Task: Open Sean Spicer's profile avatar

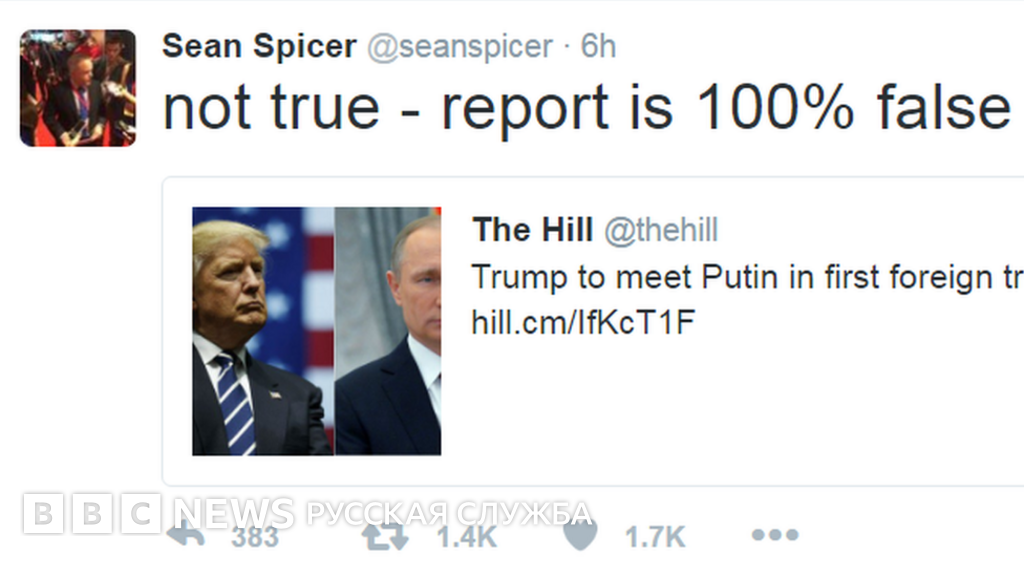Action: click(78, 88)
